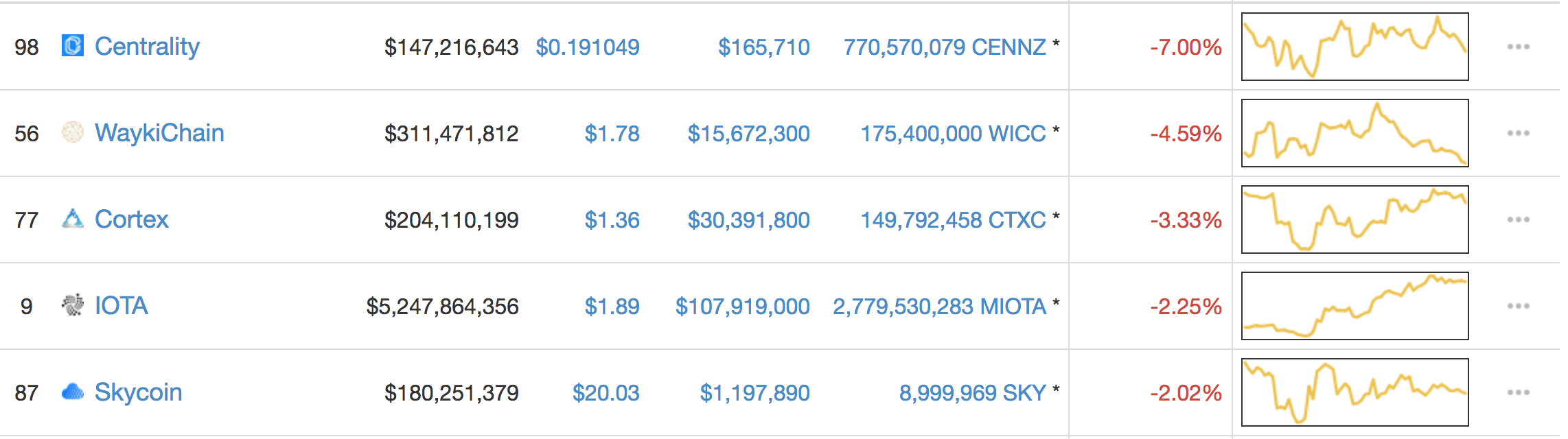Open the more options dots for IOTA
Image resolution: width=1568 pixels, height=439 pixels.
click(x=1518, y=306)
